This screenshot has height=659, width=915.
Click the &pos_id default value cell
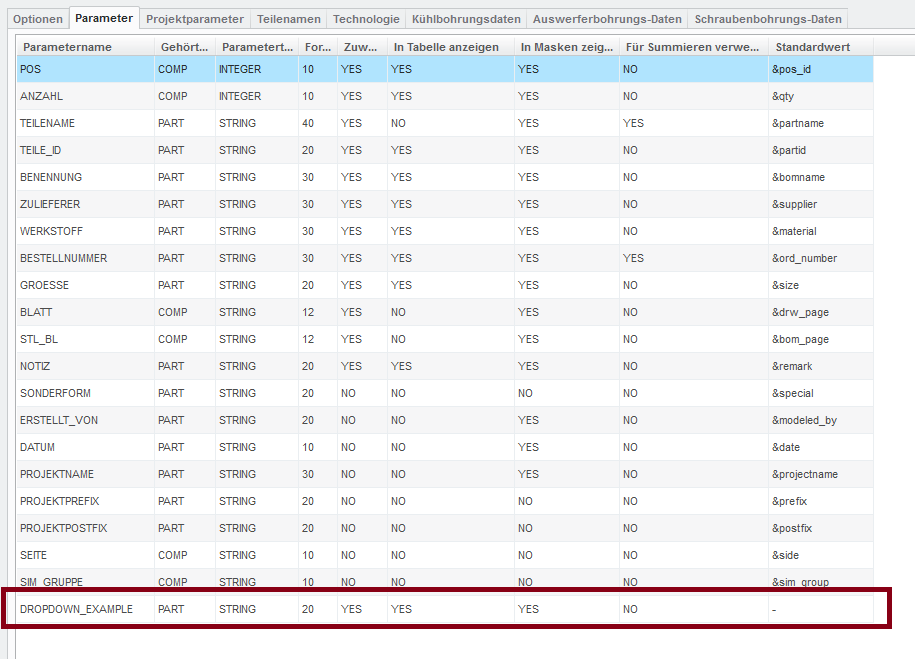tap(821, 69)
